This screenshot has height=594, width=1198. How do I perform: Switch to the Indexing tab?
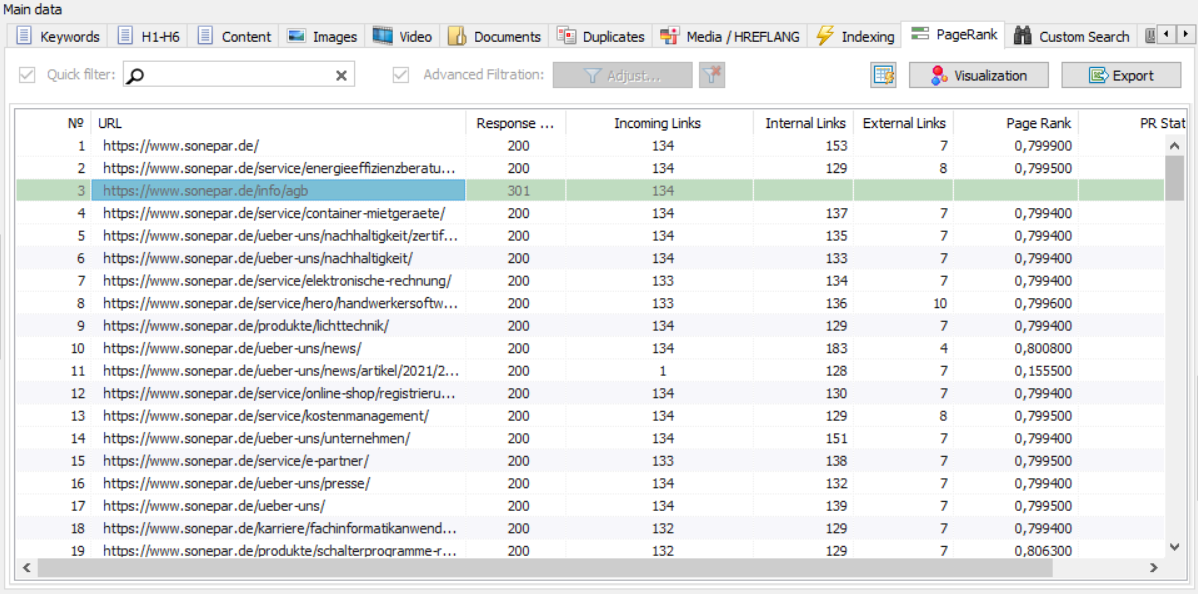click(x=855, y=36)
